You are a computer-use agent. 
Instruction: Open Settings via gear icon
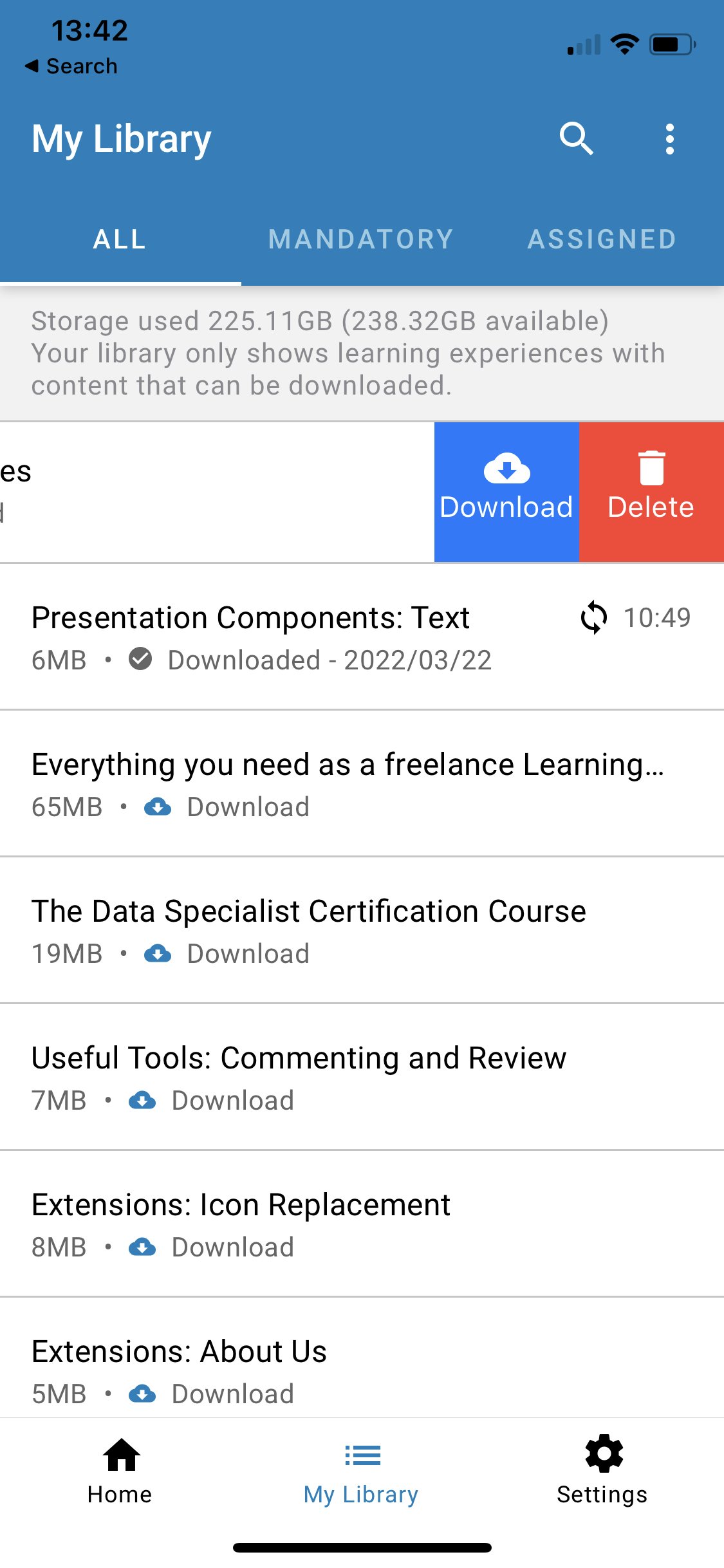point(602,1474)
